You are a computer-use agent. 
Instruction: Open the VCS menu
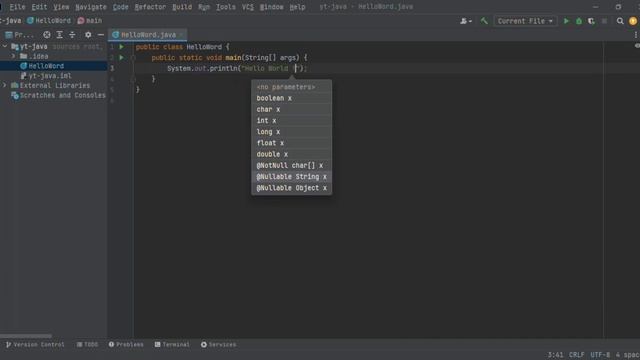247,7
